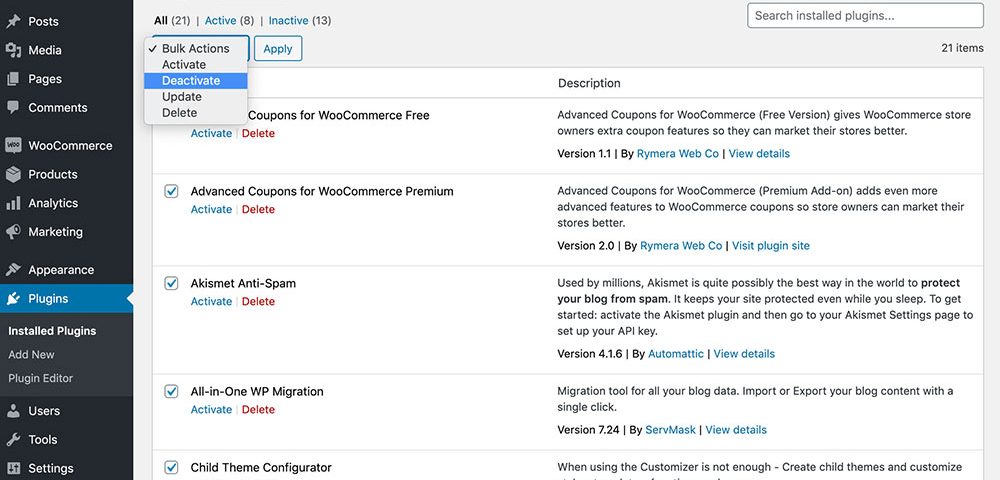
Task: Delete All-in-One WP Migration plugin
Action: tap(258, 409)
